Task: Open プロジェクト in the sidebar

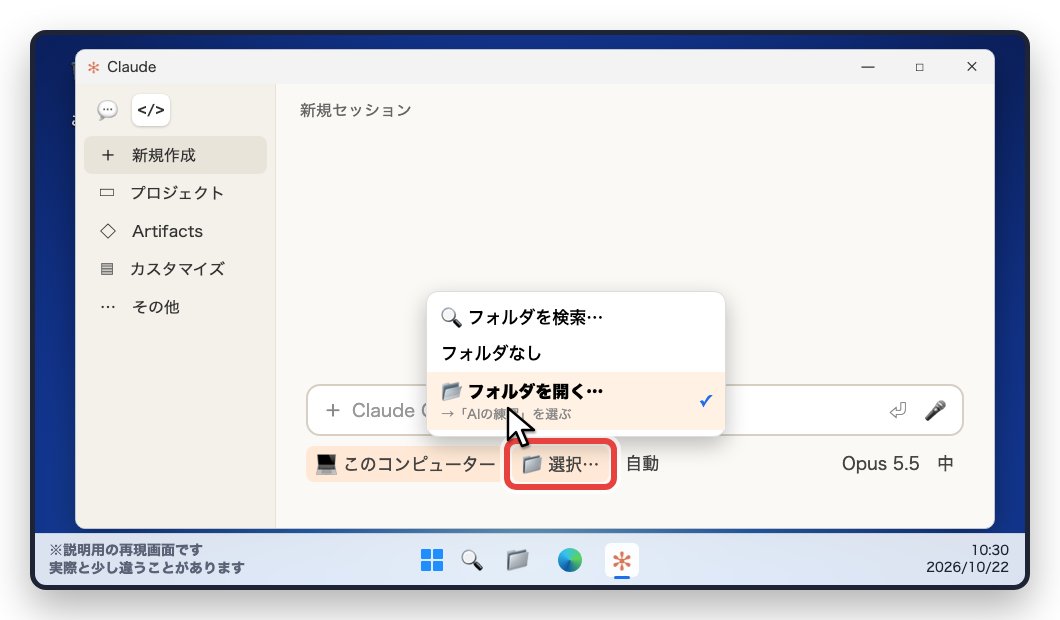Action: click(x=175, y=193)
